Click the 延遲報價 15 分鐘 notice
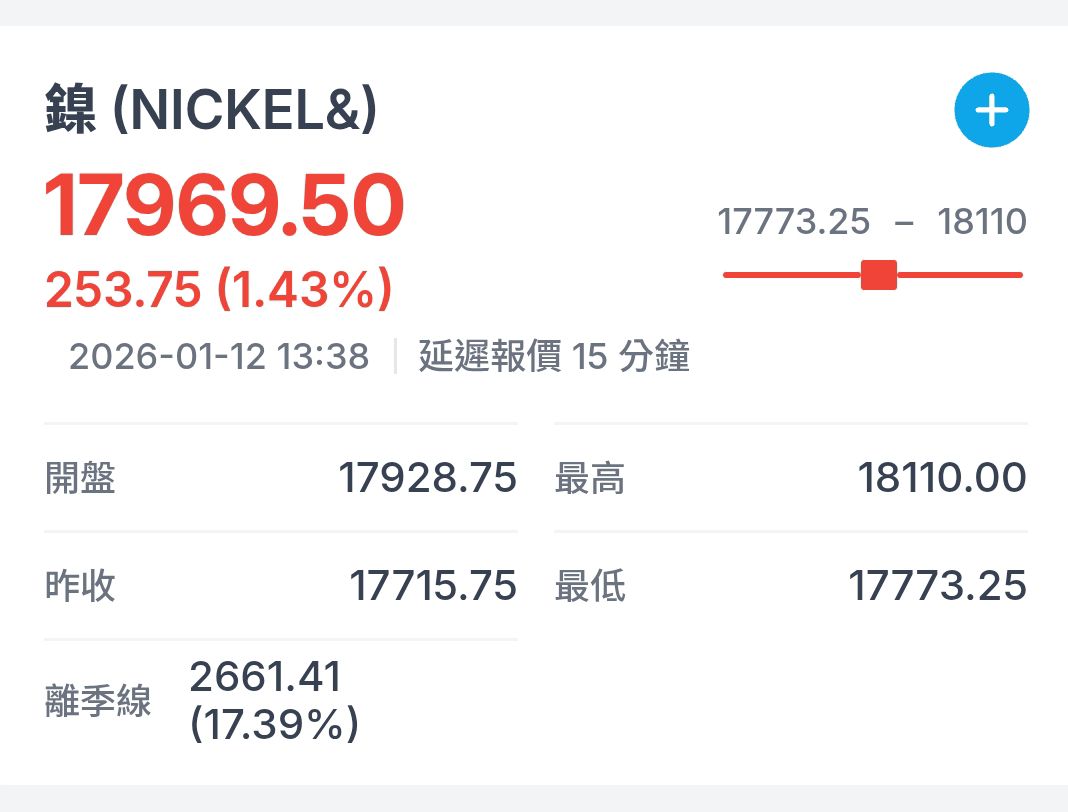This screenshot has height=812, width=1068. pos(554,356)
